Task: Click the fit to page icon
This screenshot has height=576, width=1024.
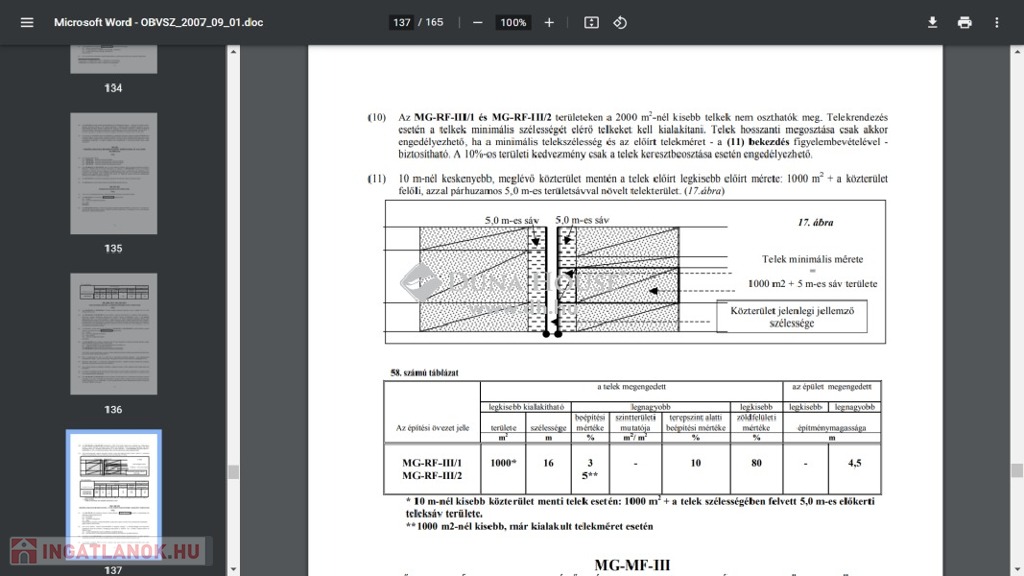Action: (x=591, y=22)
